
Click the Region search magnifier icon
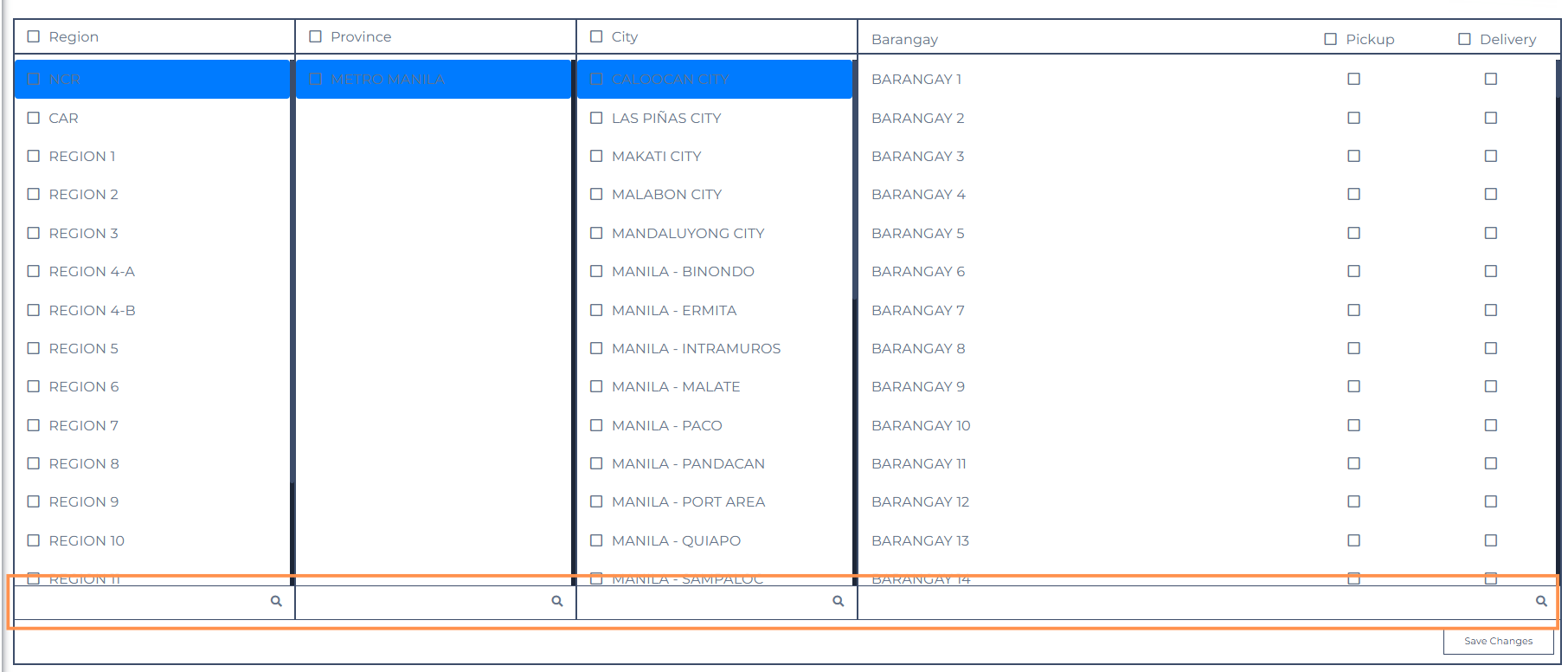coord(276,601)
